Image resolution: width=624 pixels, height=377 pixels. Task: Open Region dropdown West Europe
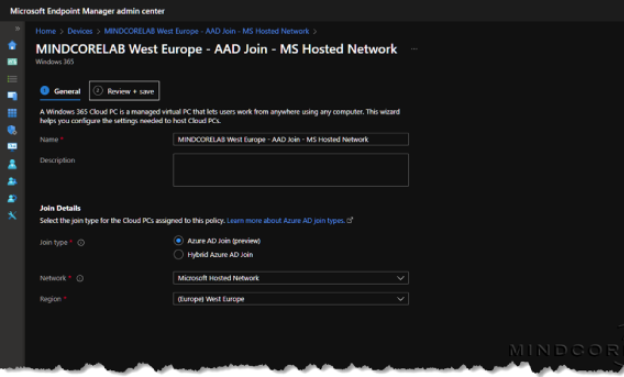pyautogui.click(x=291, y=299)
